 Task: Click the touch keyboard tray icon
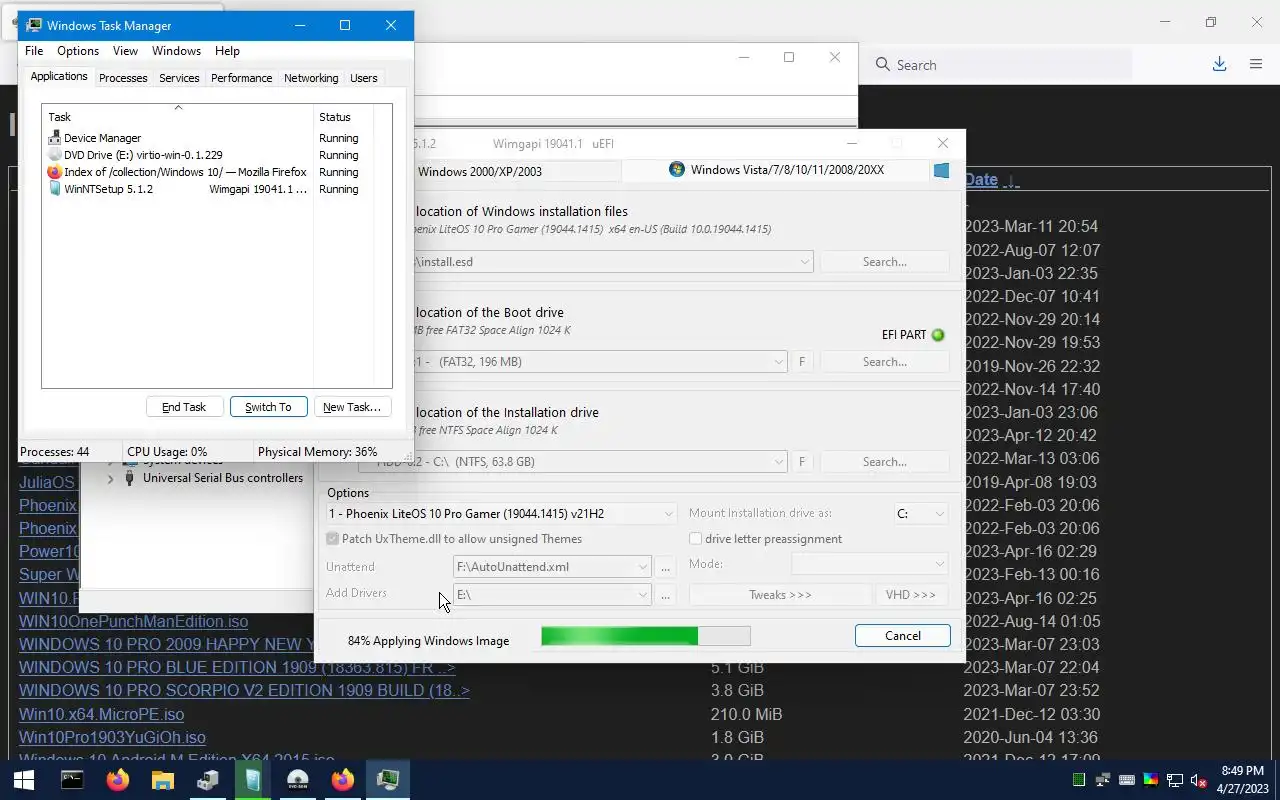(1127, 780)
